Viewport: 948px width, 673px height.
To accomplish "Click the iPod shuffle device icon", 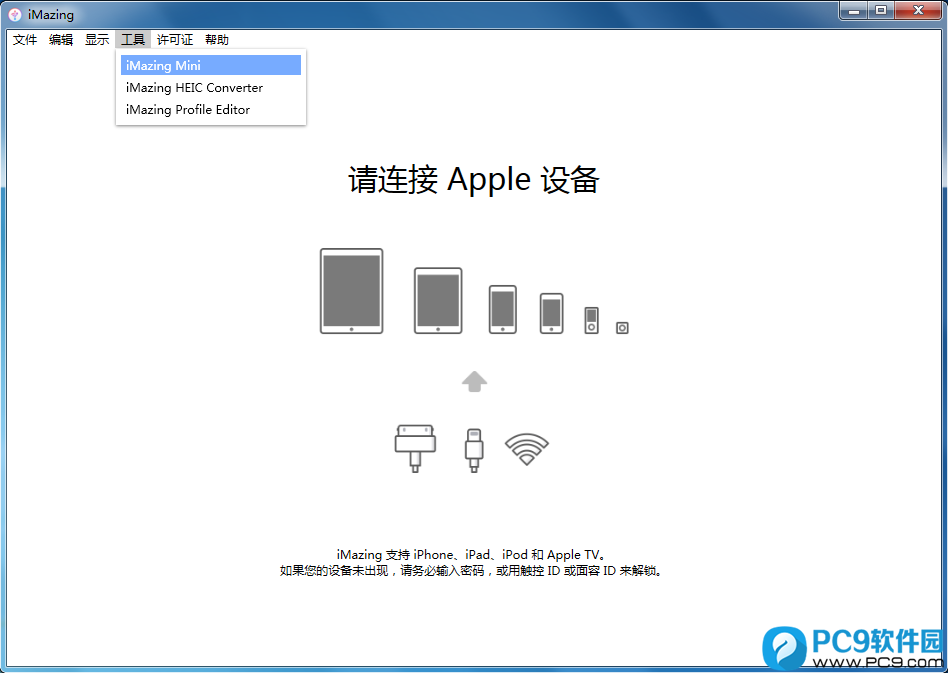I will pos(622,328).
